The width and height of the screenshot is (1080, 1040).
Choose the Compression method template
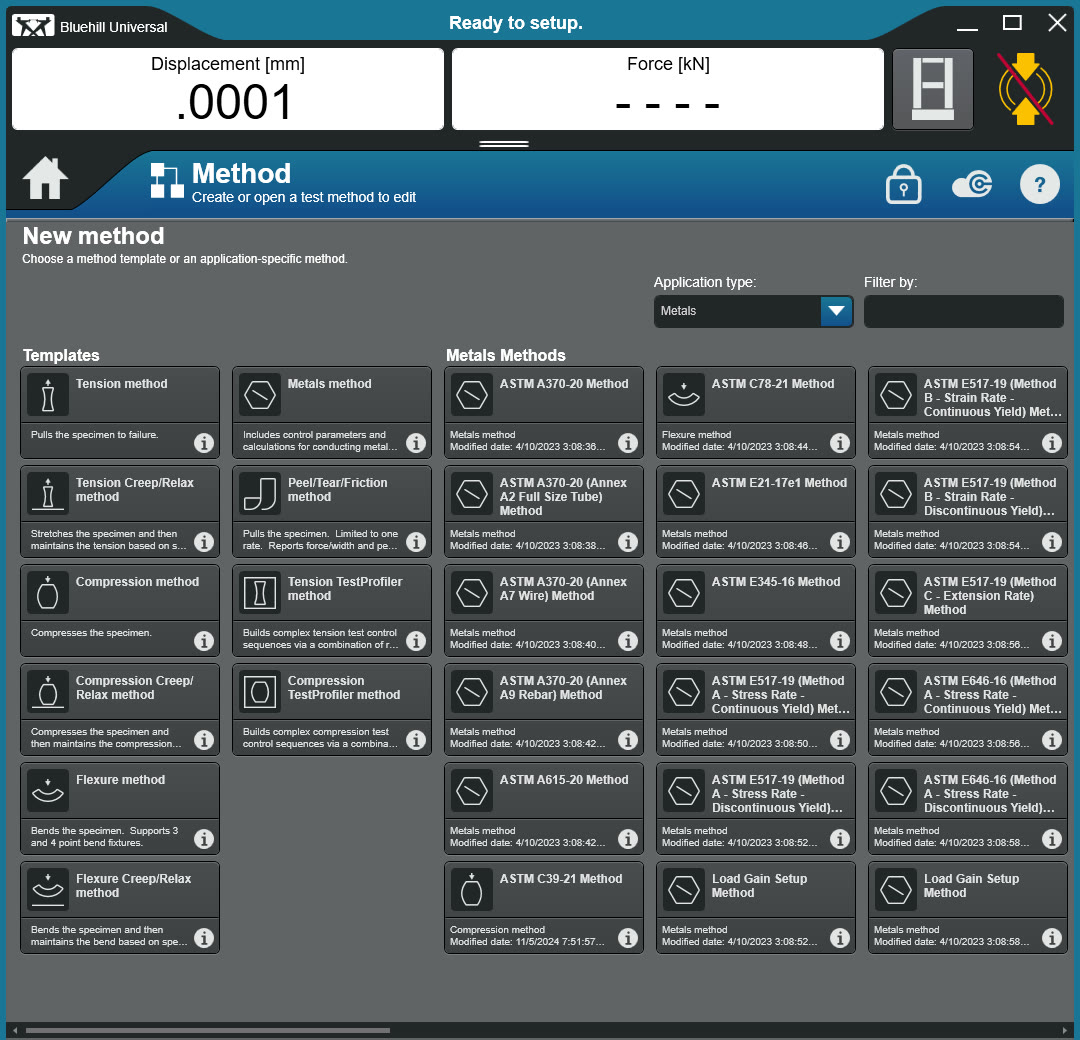(x=120, y=611)
